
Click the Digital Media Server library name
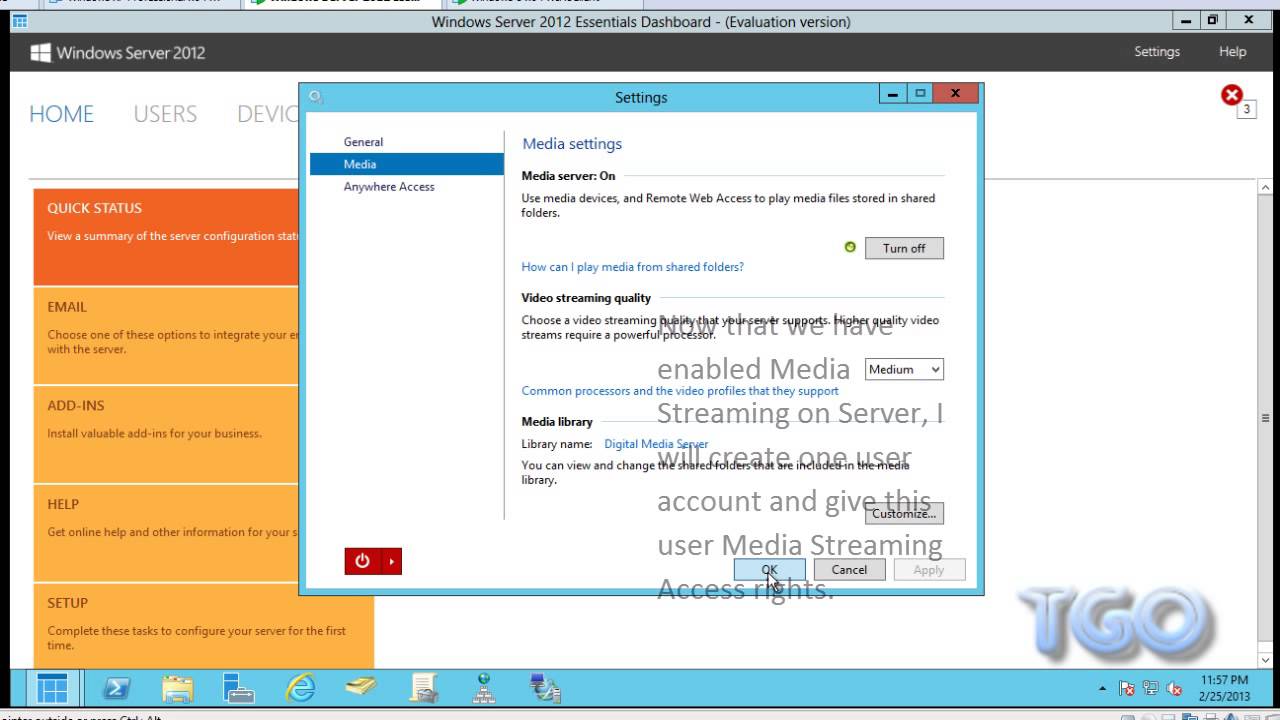(x=656, y=444)
